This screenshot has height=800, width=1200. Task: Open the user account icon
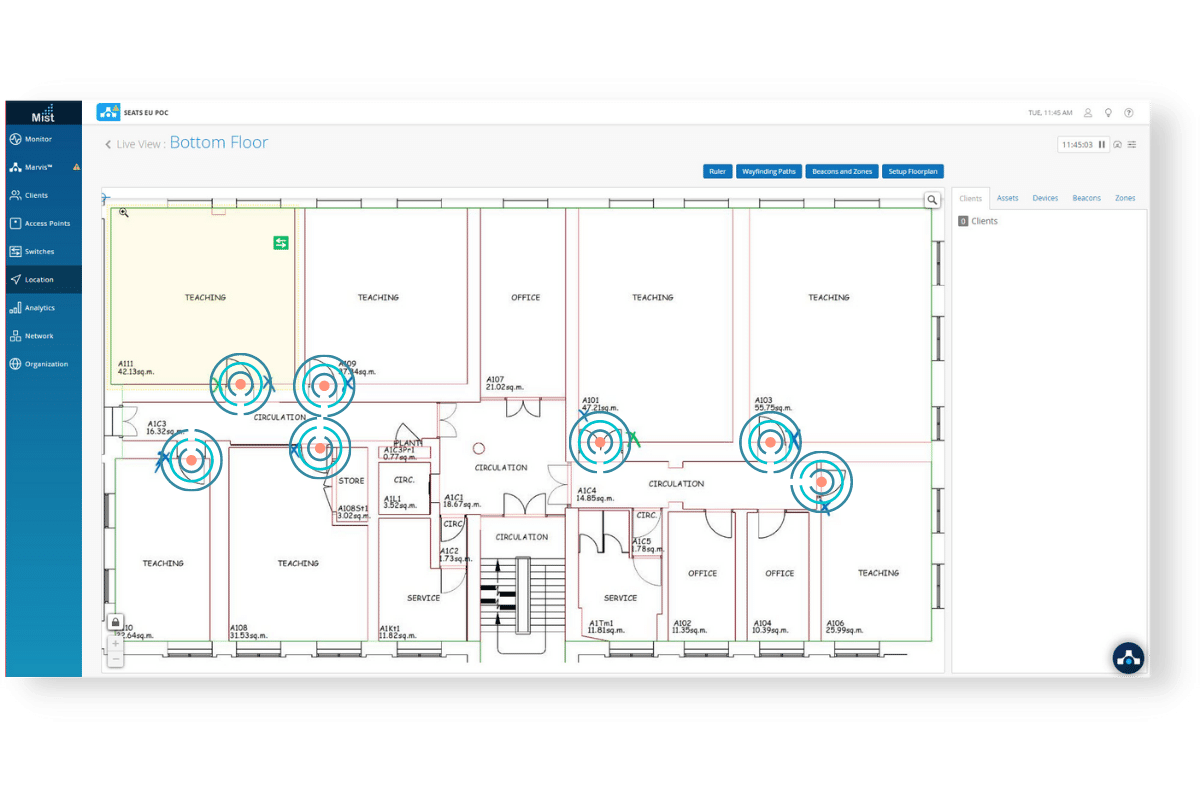pyautogui.click(x=1088, y=113)
